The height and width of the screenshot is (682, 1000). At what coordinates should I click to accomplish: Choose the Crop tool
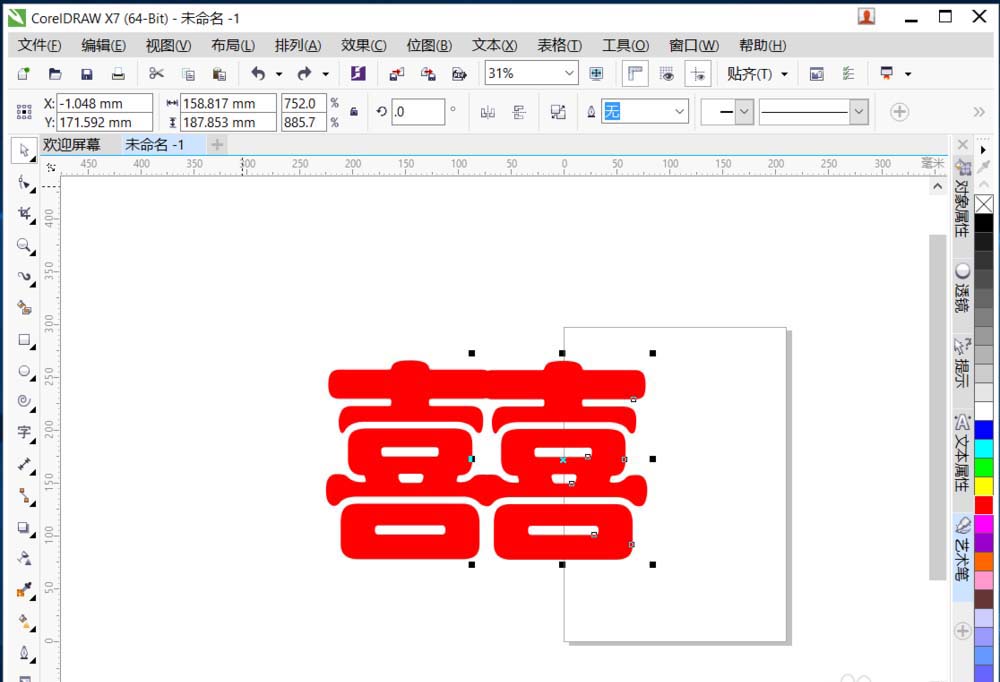point(24,214)
